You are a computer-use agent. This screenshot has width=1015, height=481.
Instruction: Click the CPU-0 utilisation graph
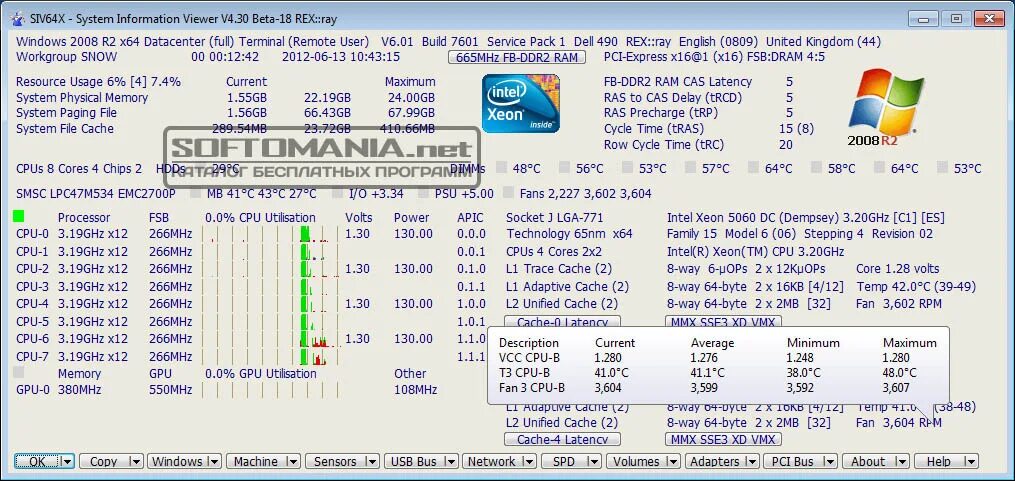(272, 234)
